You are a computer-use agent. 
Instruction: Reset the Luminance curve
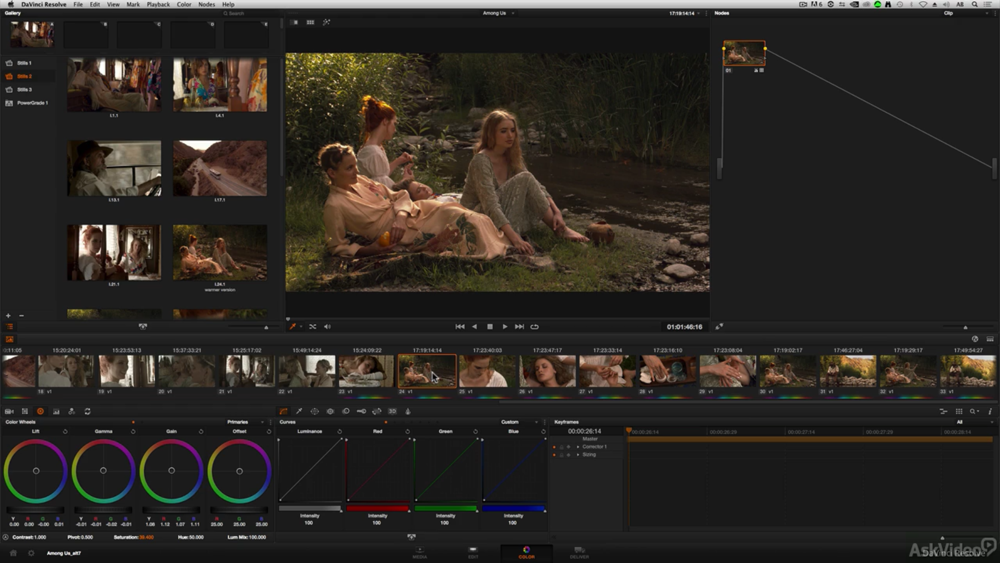339,432
